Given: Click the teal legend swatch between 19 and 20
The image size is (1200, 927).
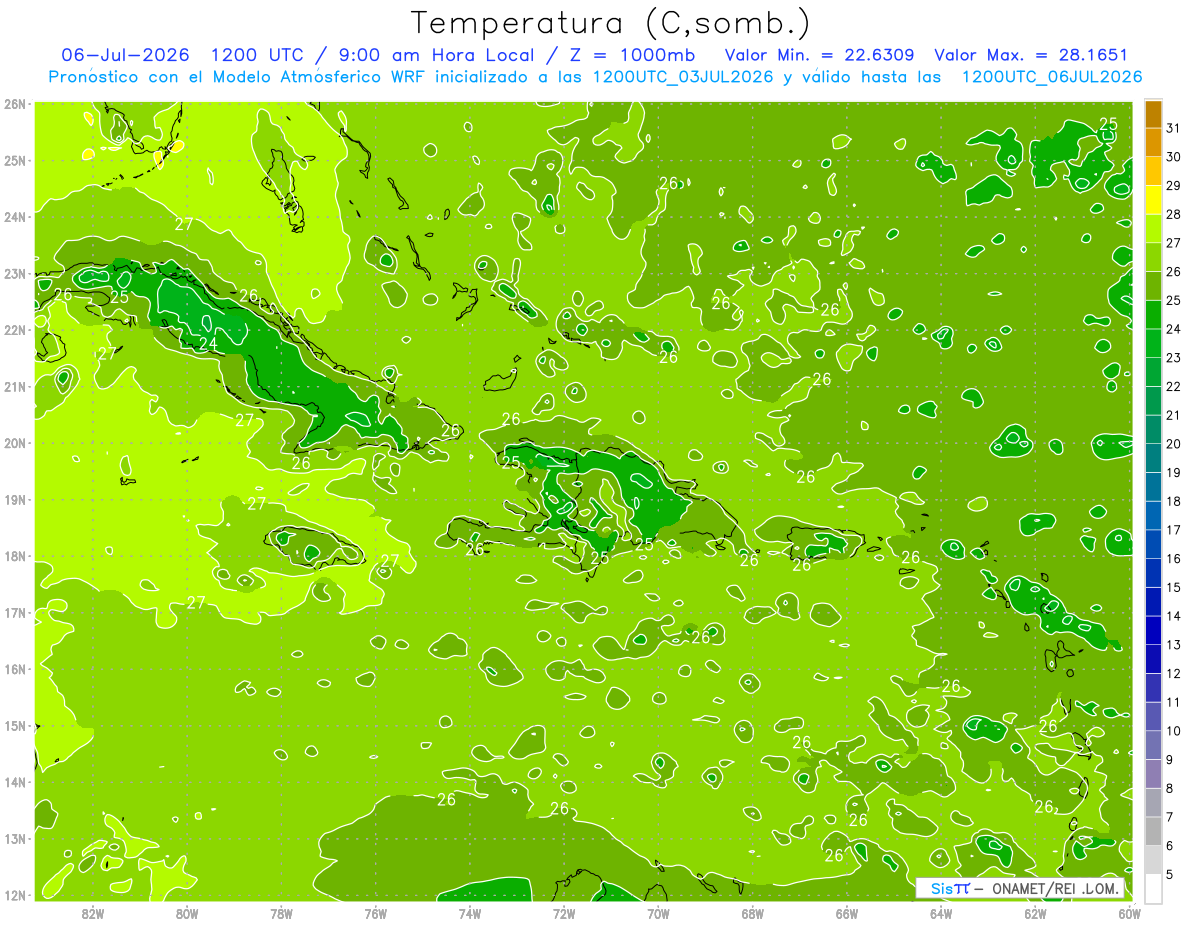Looking at the screenshot, I should coord(1153,459).
